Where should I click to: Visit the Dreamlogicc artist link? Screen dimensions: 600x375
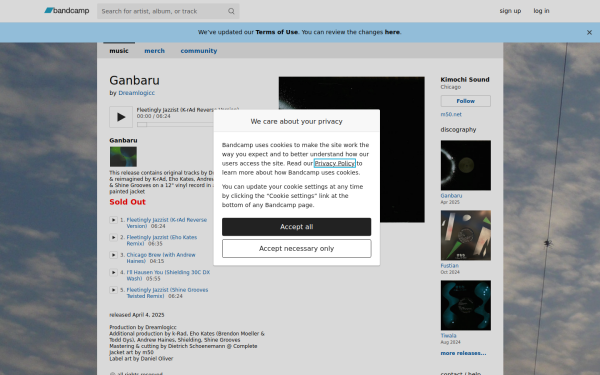137,93
